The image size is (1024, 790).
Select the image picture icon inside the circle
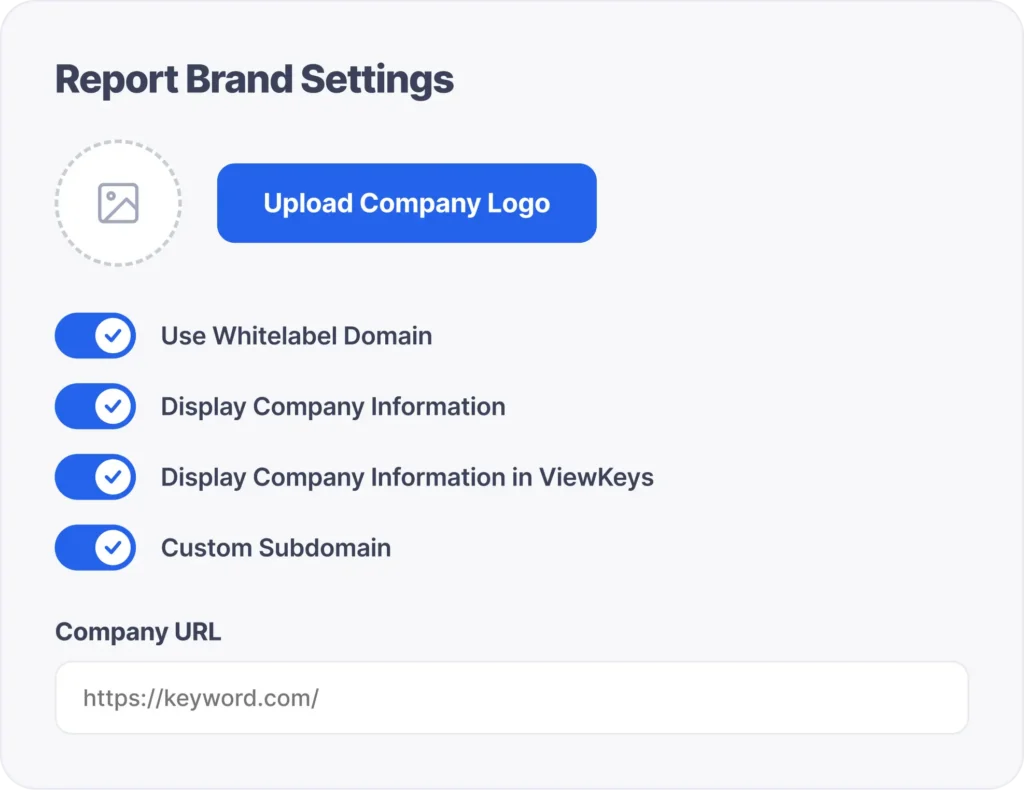point(118,203)
